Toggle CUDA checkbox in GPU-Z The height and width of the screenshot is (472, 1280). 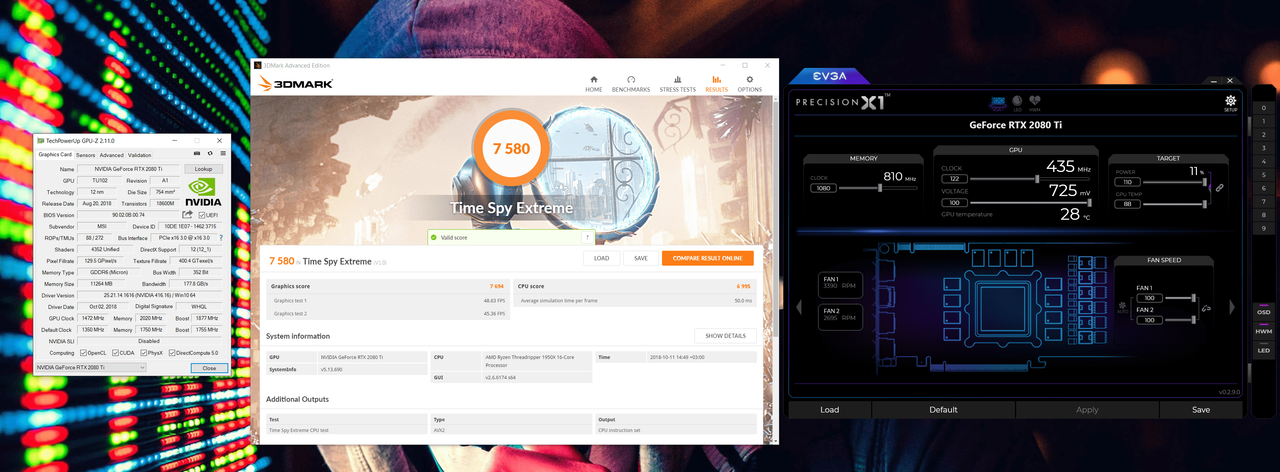(x=116, y=353)
